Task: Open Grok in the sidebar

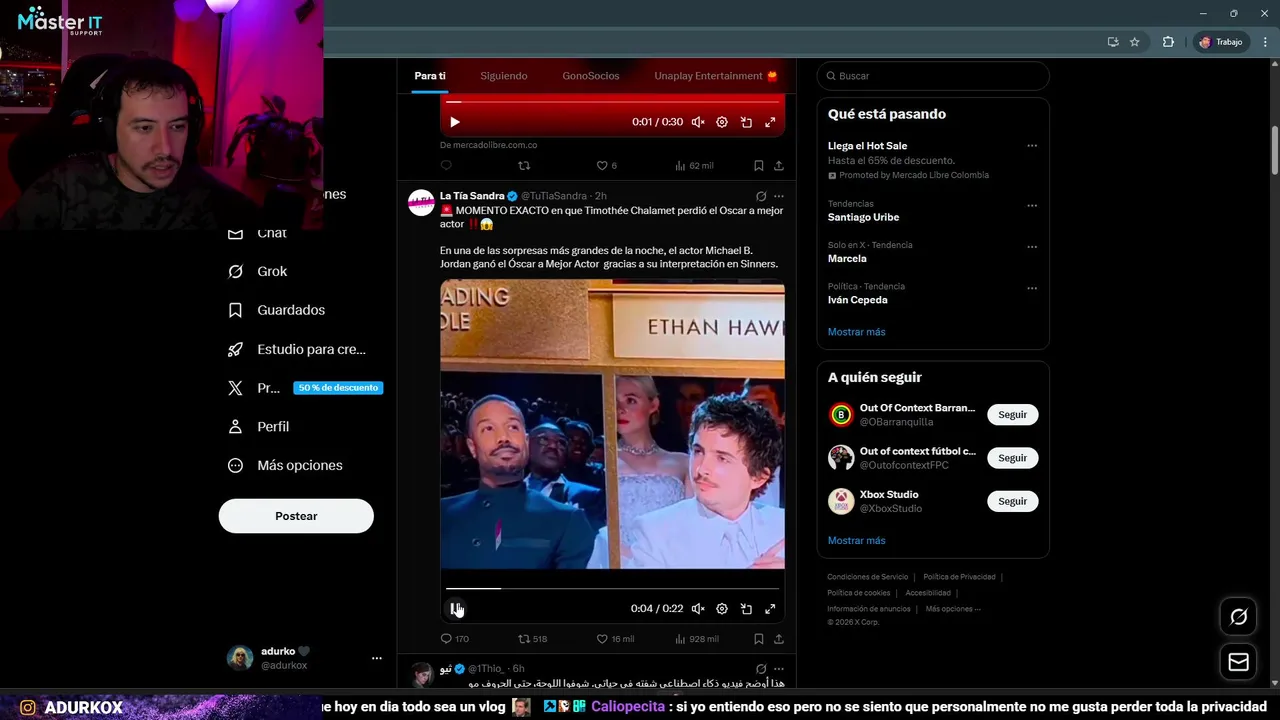Action: [x=257, y=271]
